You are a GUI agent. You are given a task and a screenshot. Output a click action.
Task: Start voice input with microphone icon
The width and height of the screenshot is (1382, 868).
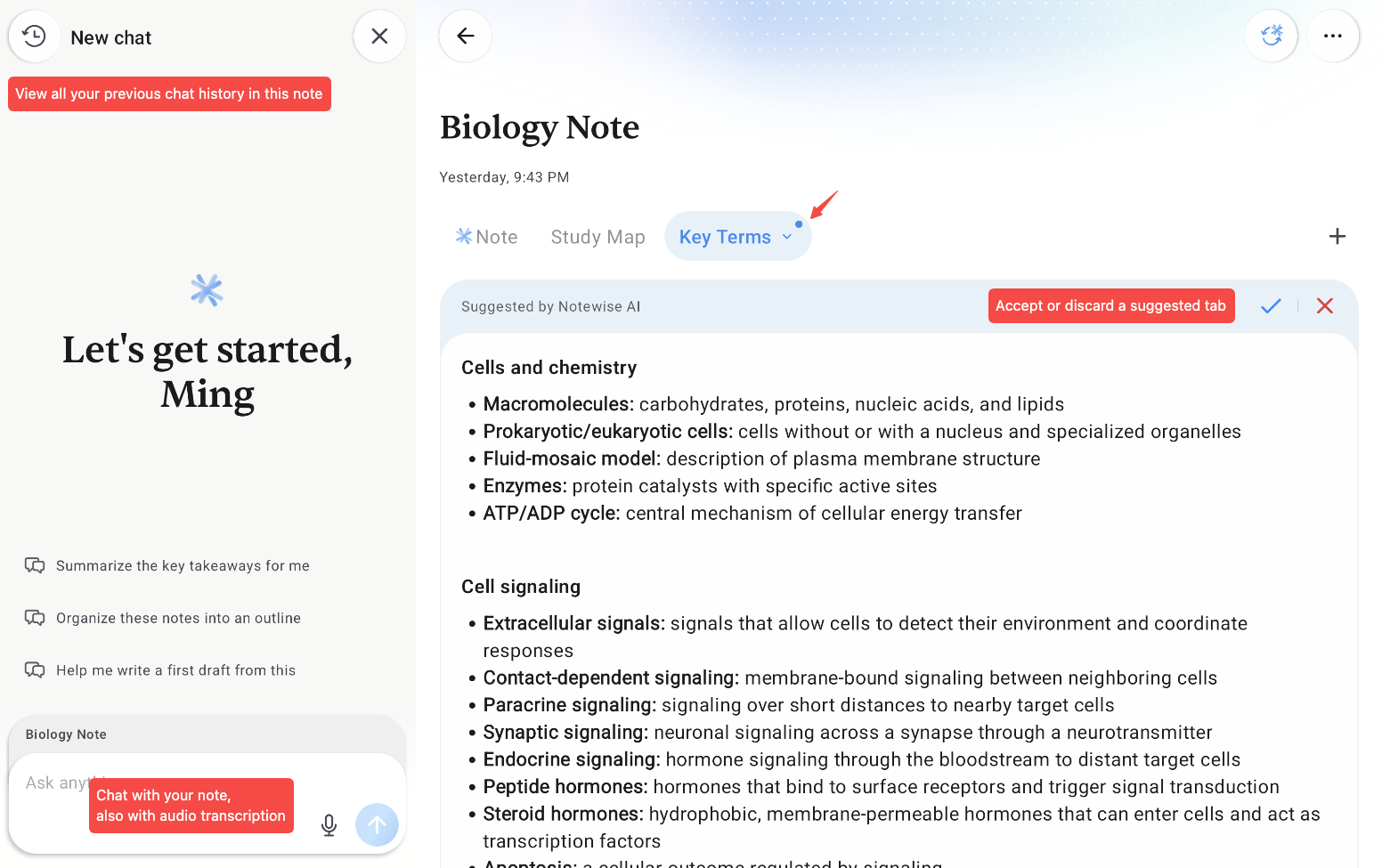tap(329, 825)
